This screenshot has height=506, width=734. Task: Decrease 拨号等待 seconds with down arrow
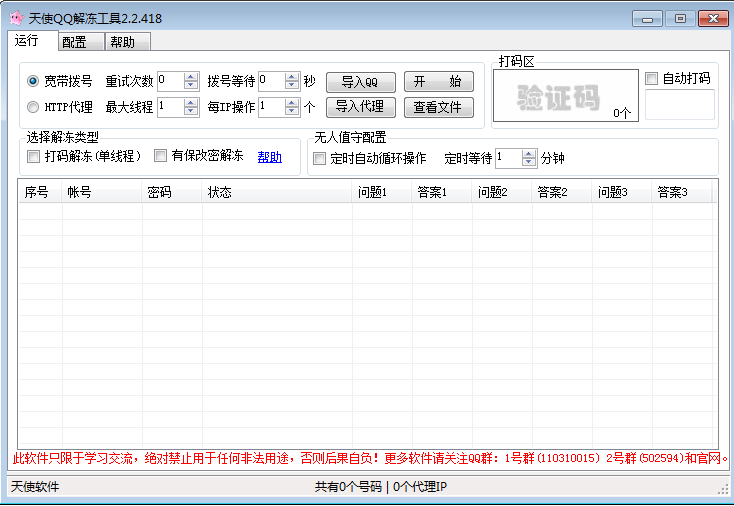(x=292, y=85)
